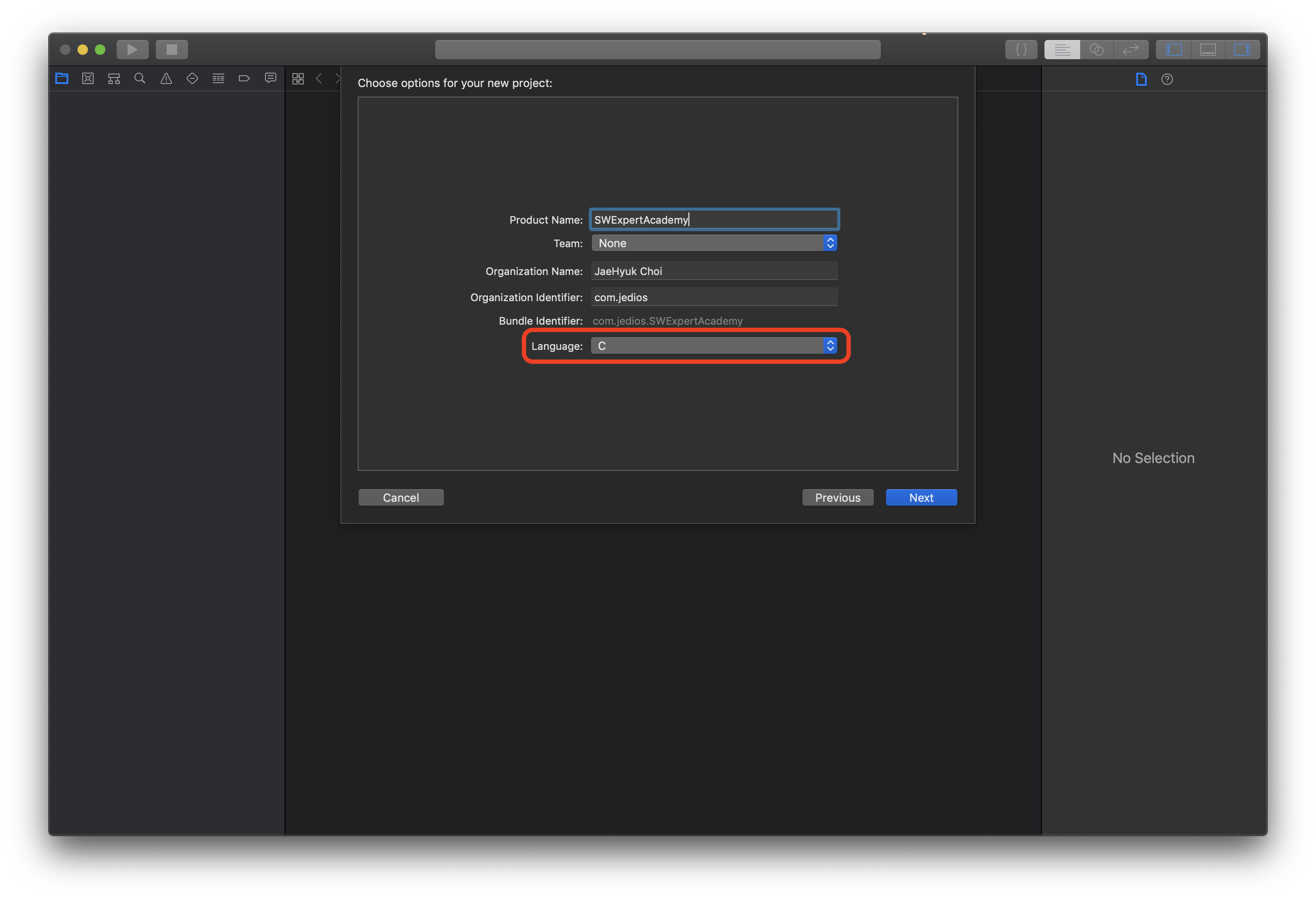Toggle the left navigator panel visibility
This screenshot has height=900, width=1316.
coord(1174,50)
